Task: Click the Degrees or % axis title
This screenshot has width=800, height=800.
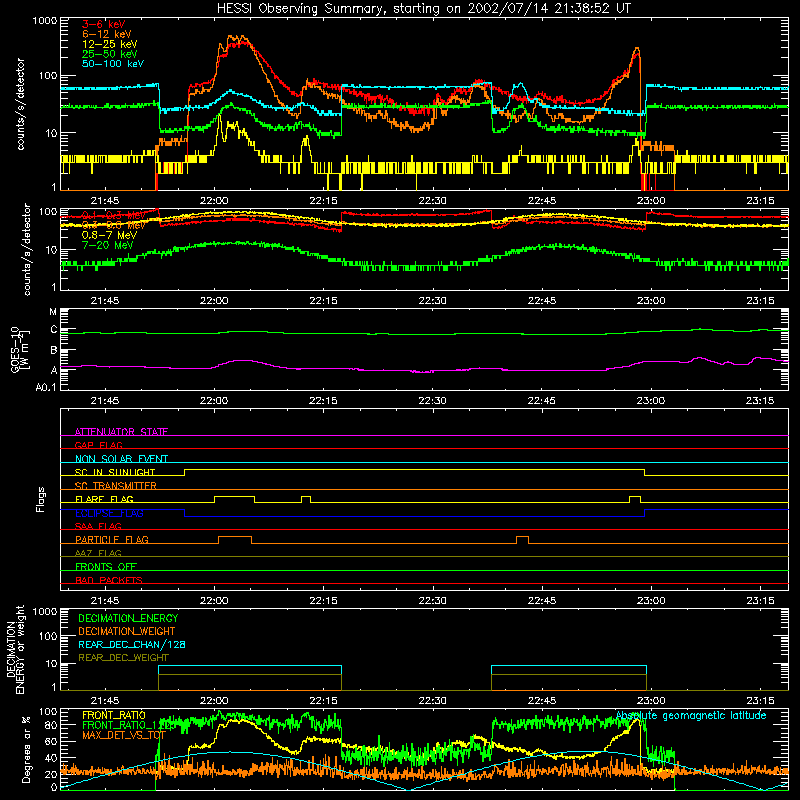Action: (x=26, y=749)
